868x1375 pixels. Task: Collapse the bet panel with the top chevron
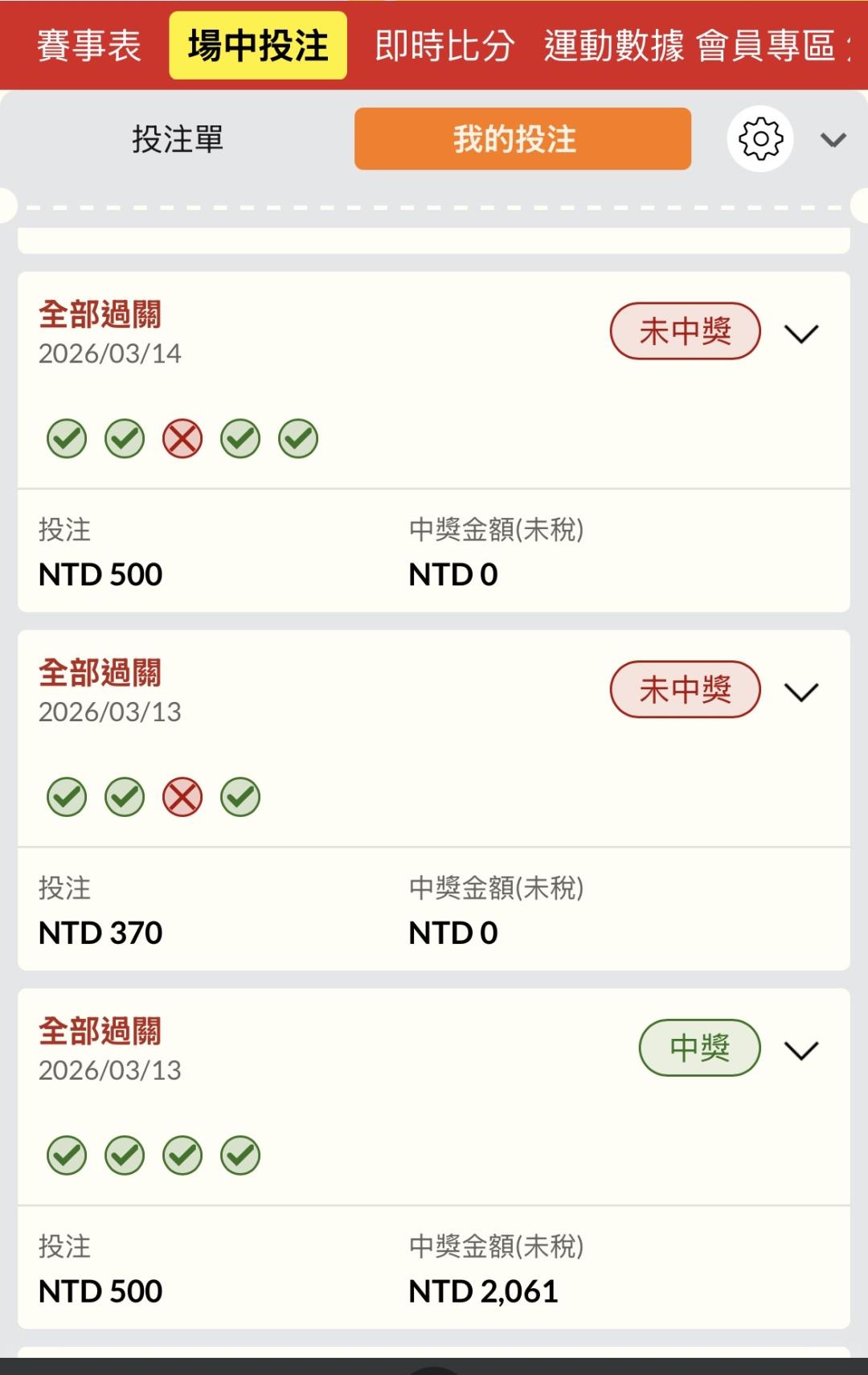coord(833,140)
